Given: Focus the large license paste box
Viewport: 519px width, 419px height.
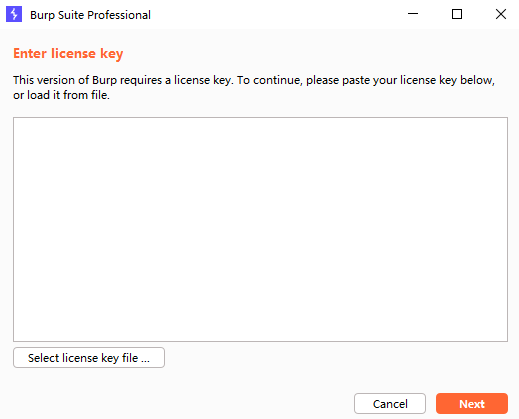Looking at the screenshot, I should click(260, 229).
